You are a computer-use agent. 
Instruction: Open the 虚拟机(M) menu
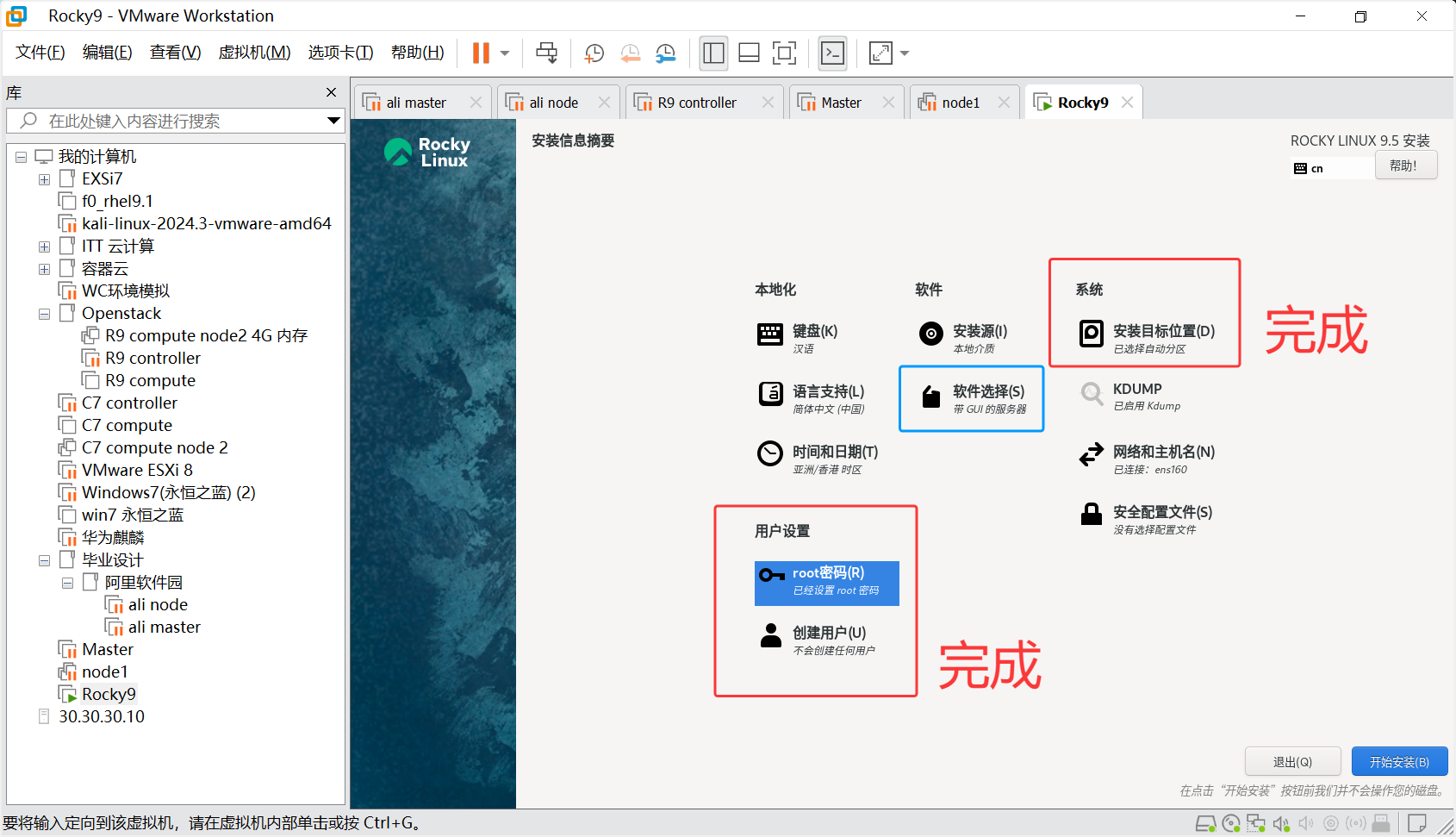254,52
